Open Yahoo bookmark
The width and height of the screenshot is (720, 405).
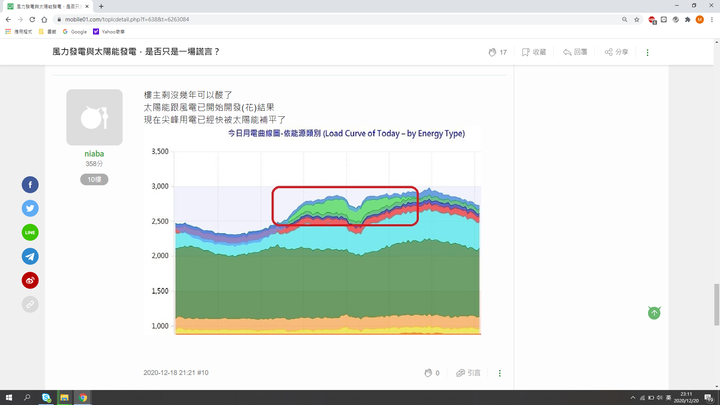[109, 32]
